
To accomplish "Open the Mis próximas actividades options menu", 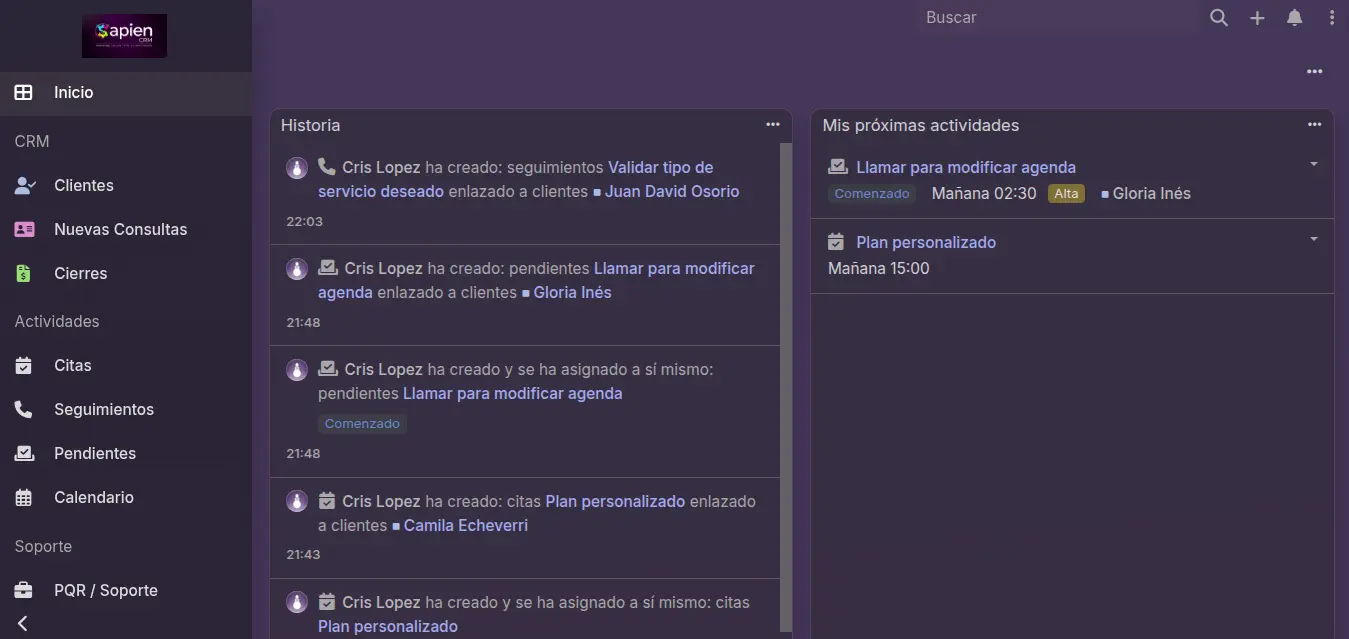I will 1313,124.
